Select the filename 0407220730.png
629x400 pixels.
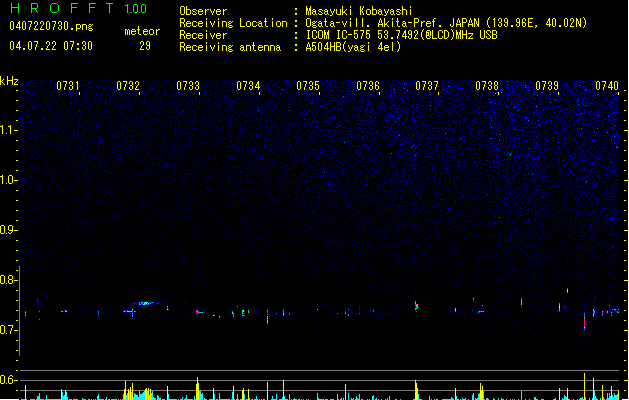tap(51, 26)
